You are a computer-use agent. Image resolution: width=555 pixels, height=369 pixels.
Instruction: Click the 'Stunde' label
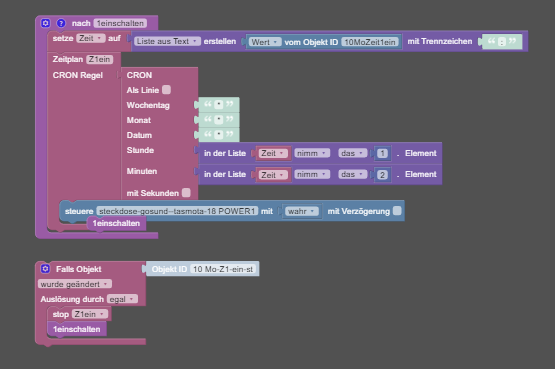pos(140,150)
